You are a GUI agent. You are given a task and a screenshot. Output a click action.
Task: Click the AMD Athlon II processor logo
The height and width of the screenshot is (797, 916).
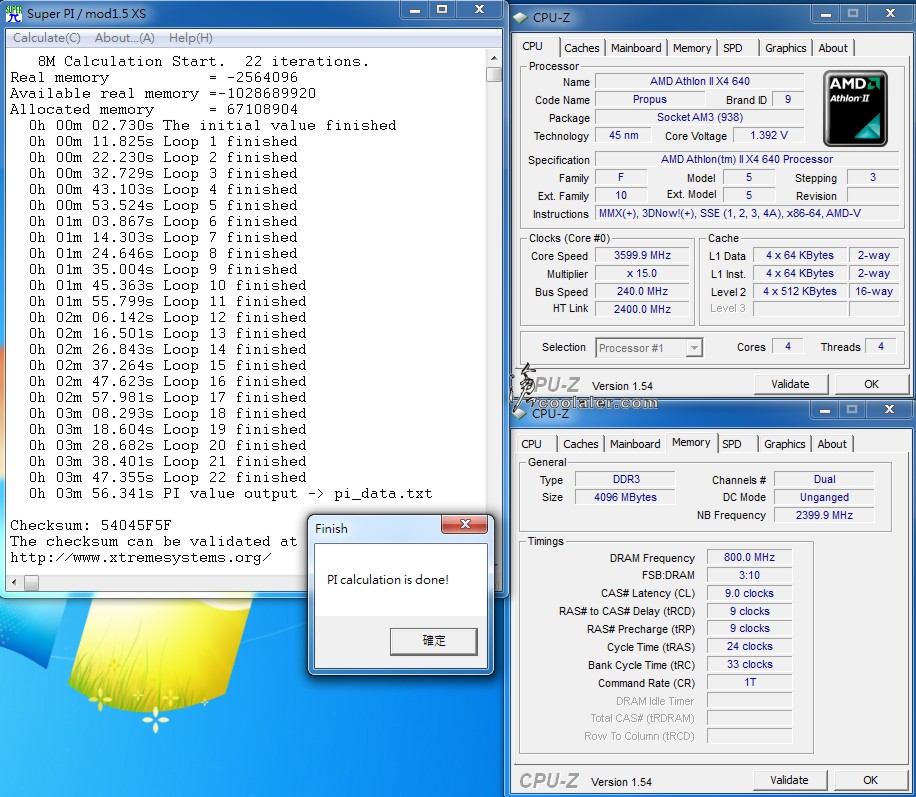(855, 108)
